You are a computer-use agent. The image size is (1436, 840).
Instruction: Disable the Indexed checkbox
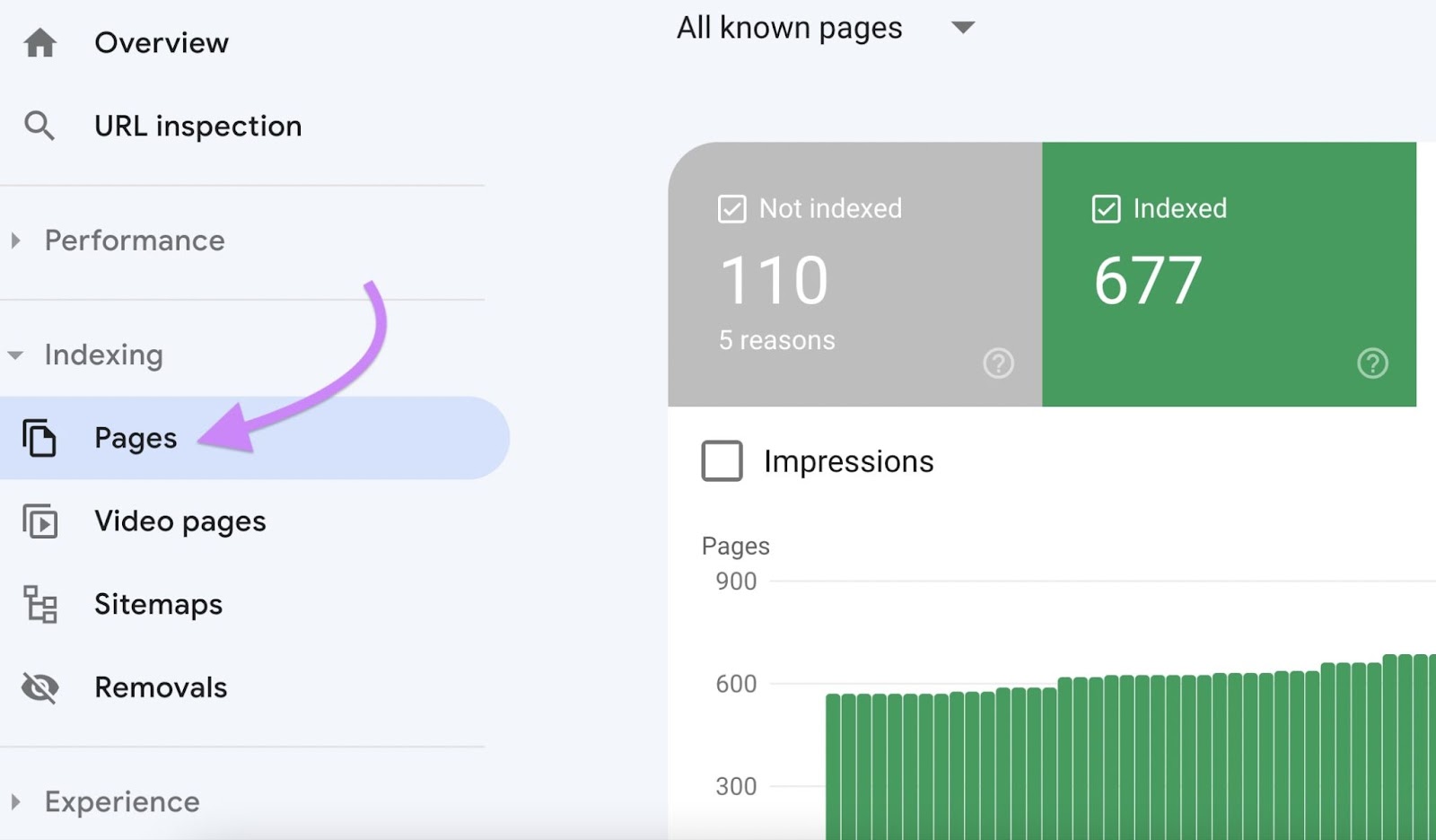point(1107,208)
